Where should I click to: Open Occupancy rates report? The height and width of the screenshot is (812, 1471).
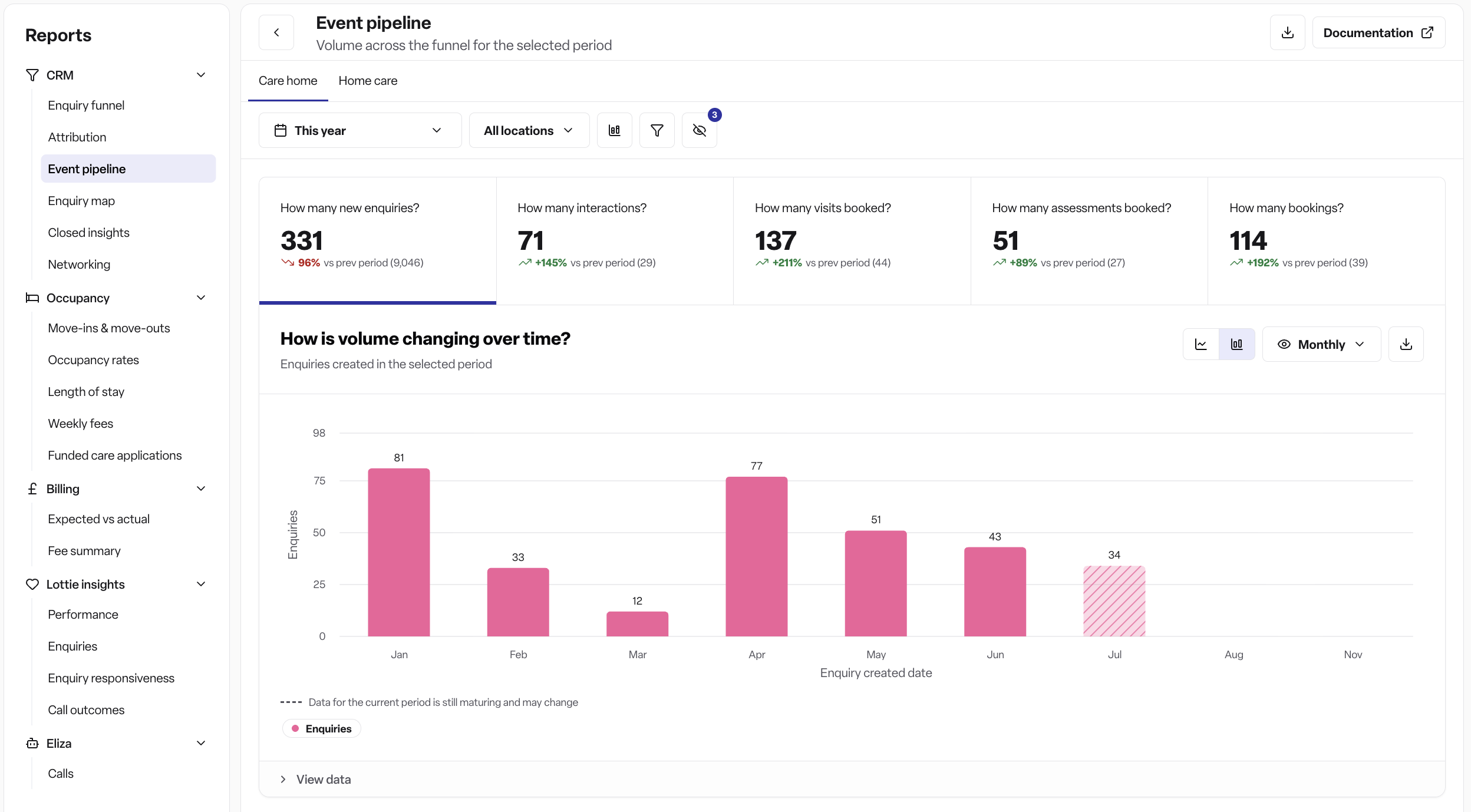click(x=128, y=360)
